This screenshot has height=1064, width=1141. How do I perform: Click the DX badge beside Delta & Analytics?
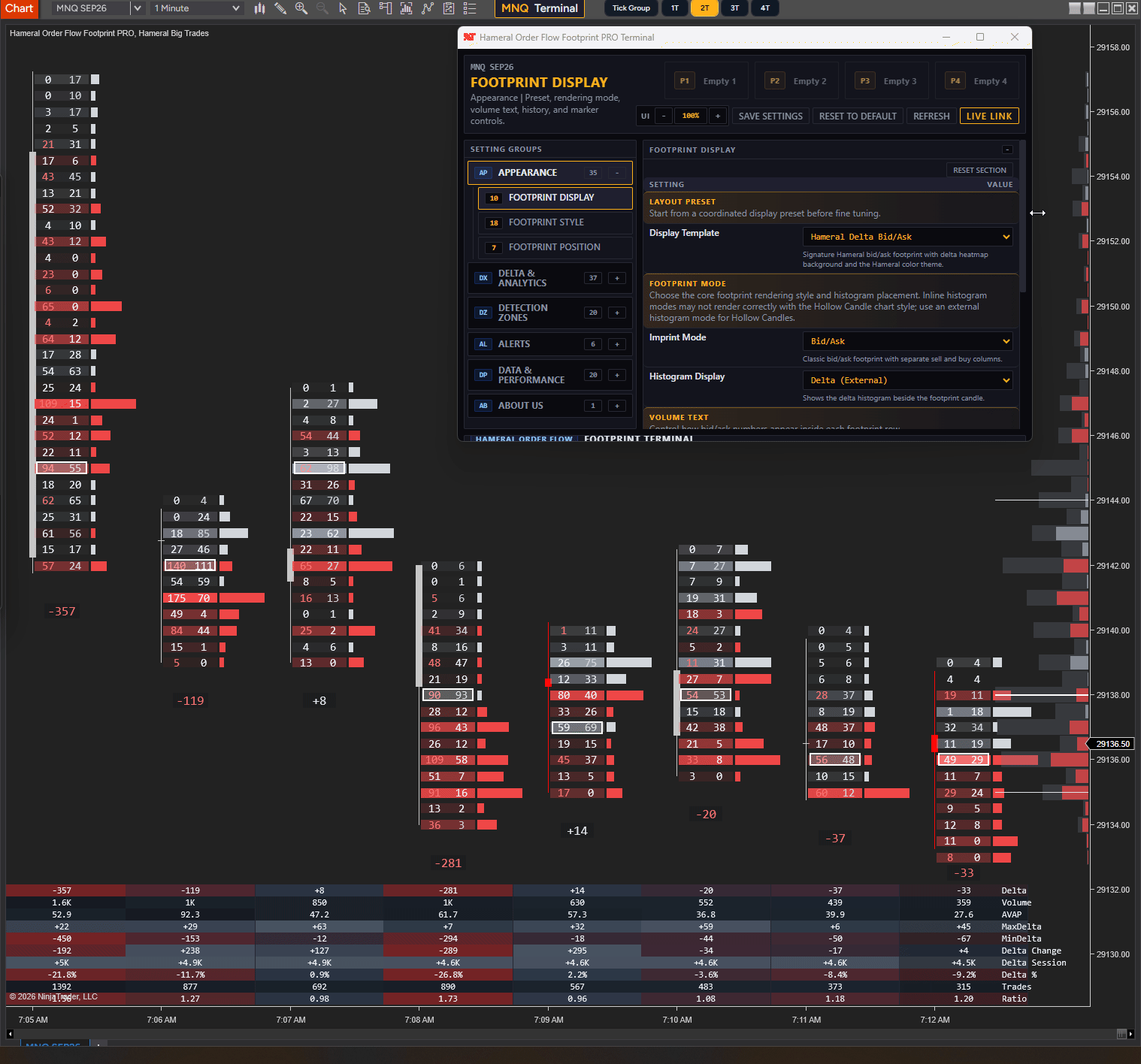483,278
